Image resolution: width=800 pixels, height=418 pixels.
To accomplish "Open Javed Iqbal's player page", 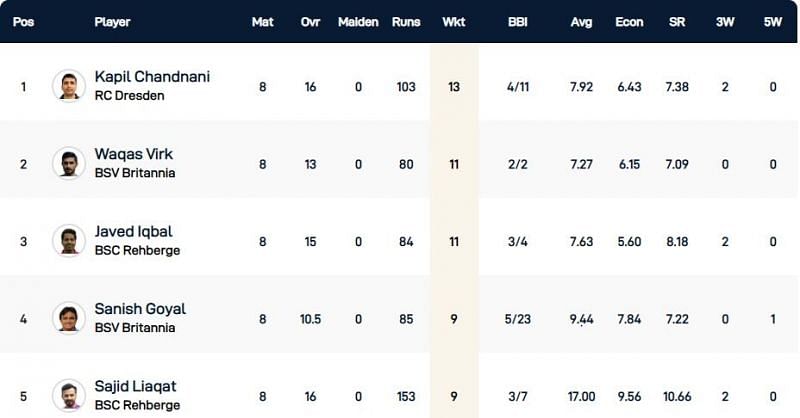I will (x=133, y=231).
